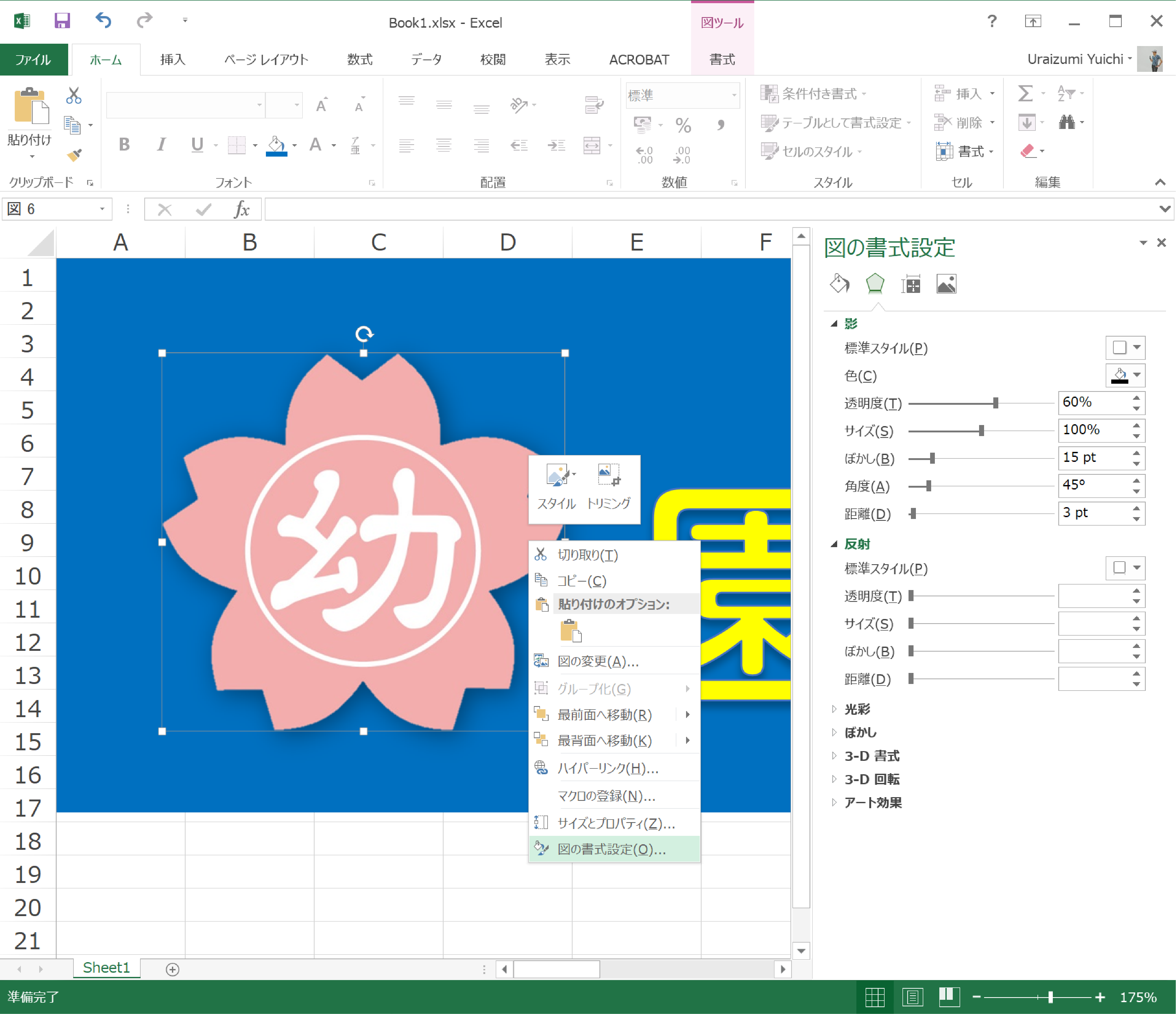This screenshot has height=1014, width=1176.
Task: Switch to the Picture icon tab in pane
Action: (x=946, y=284)
